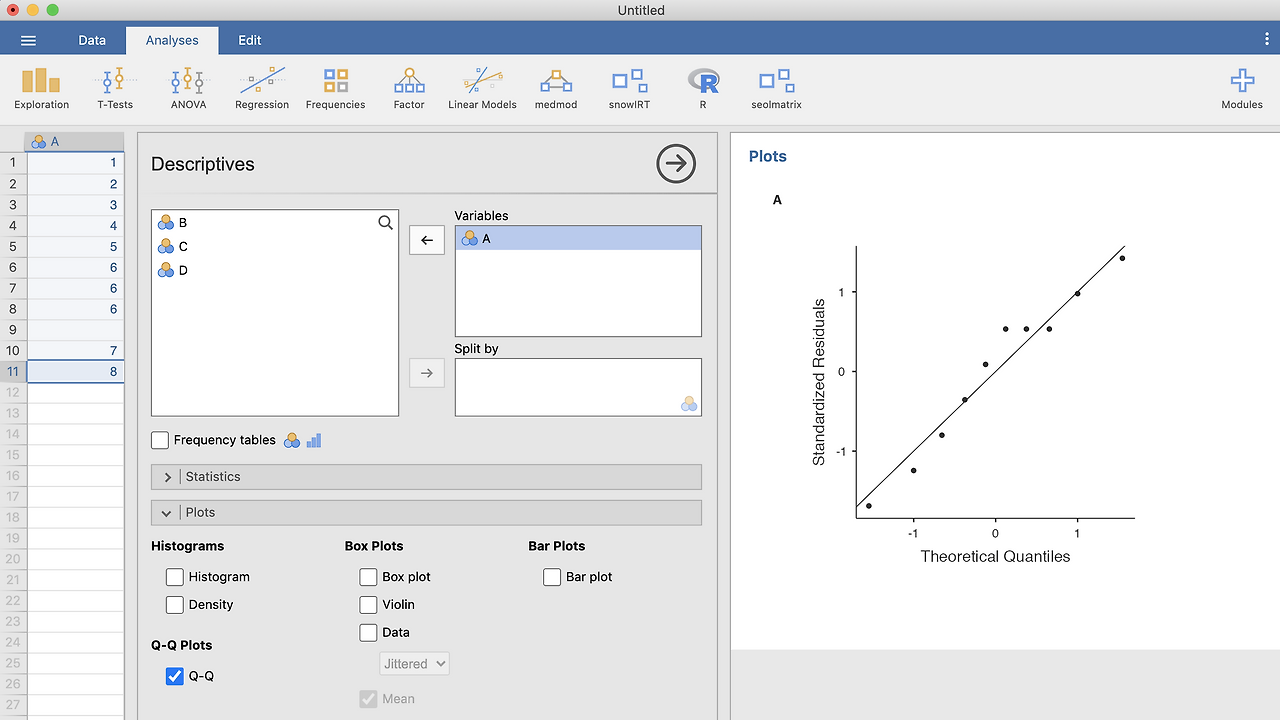
Task: Click the ordinal bars icon next to Frequency tables
Action: coord(314,440)
